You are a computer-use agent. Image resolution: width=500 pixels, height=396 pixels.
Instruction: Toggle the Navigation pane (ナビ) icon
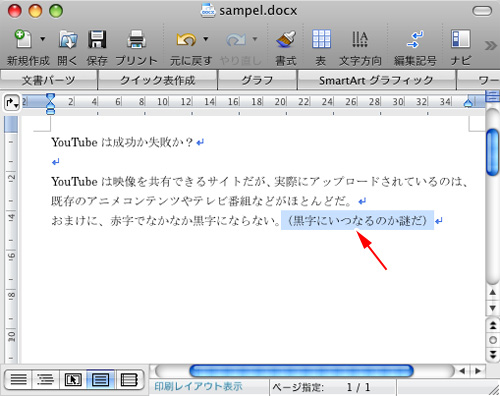click(x=461, y=39)
